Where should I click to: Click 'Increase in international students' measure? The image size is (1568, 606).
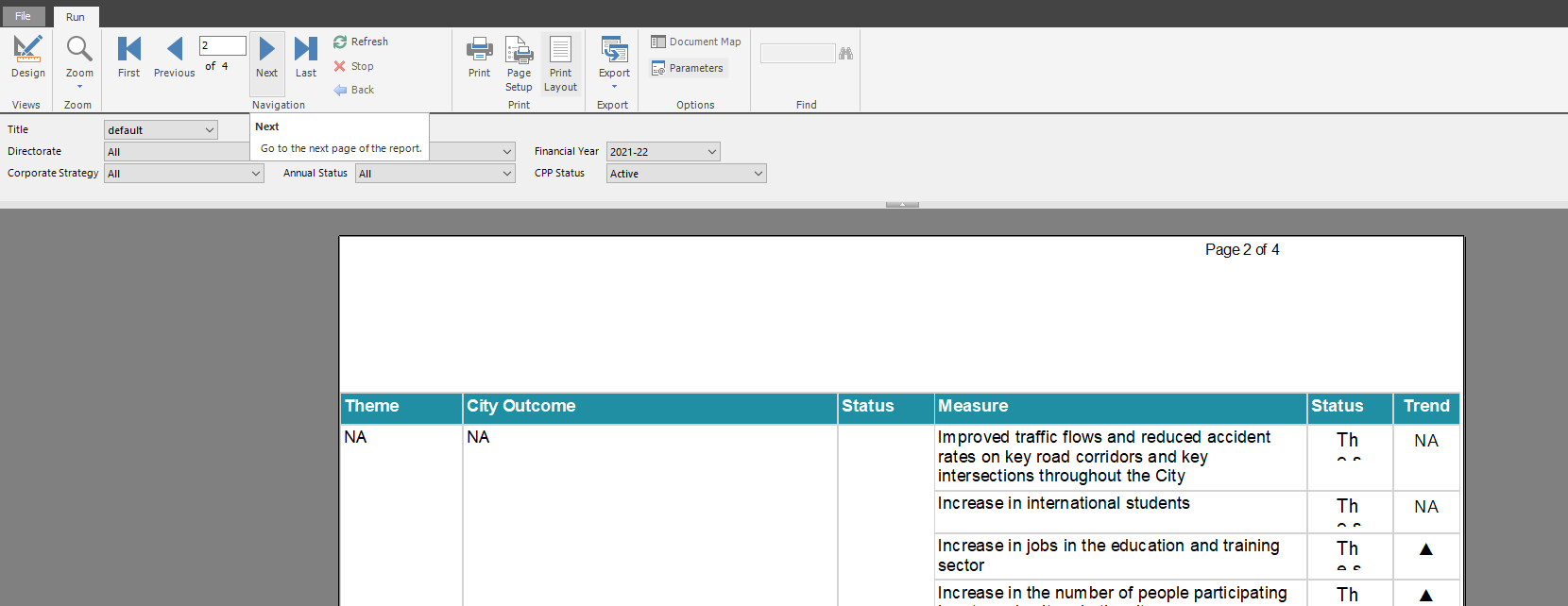pyautogui.click(x=1064, y=503)
